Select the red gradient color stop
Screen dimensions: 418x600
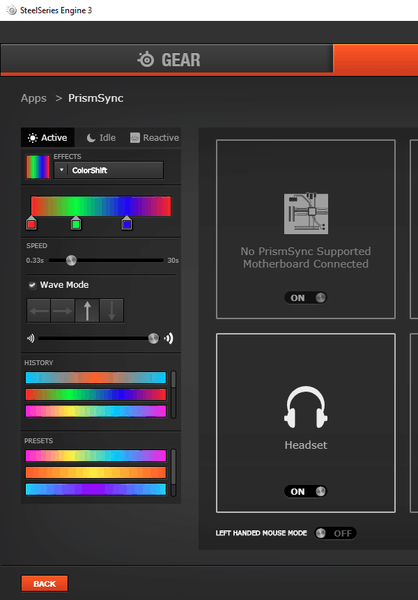(x=31, y=223)
